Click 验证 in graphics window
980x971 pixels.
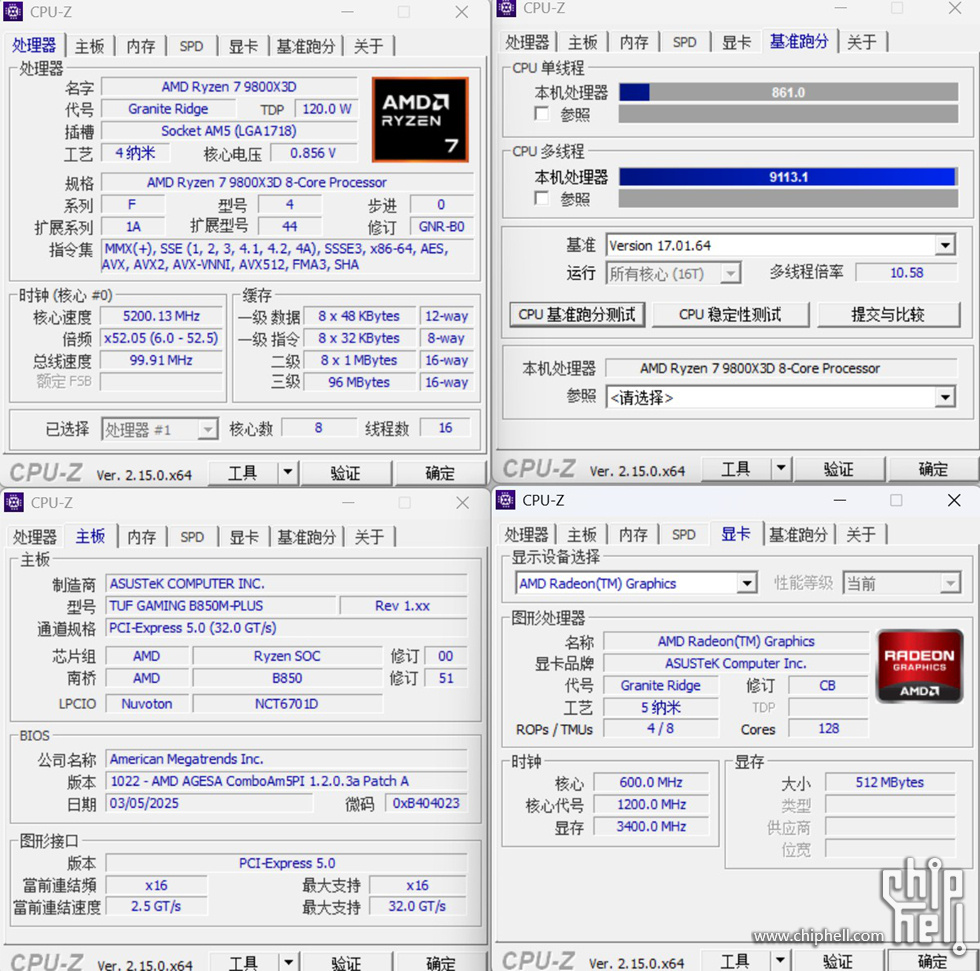tap(838, 961)
